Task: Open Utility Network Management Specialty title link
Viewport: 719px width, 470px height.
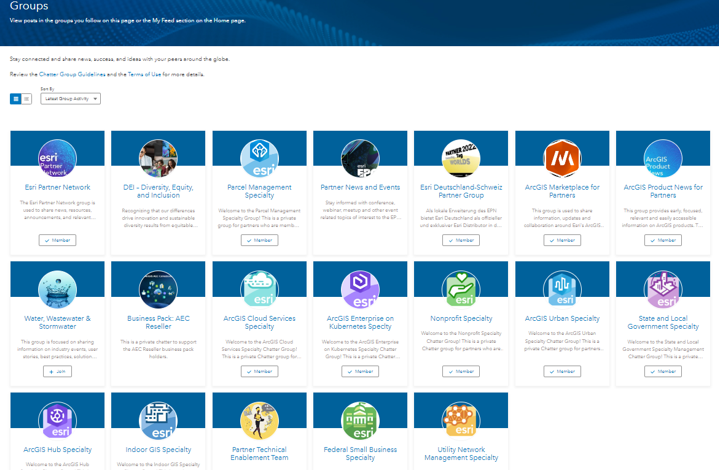Action: (x=461, y=453)
